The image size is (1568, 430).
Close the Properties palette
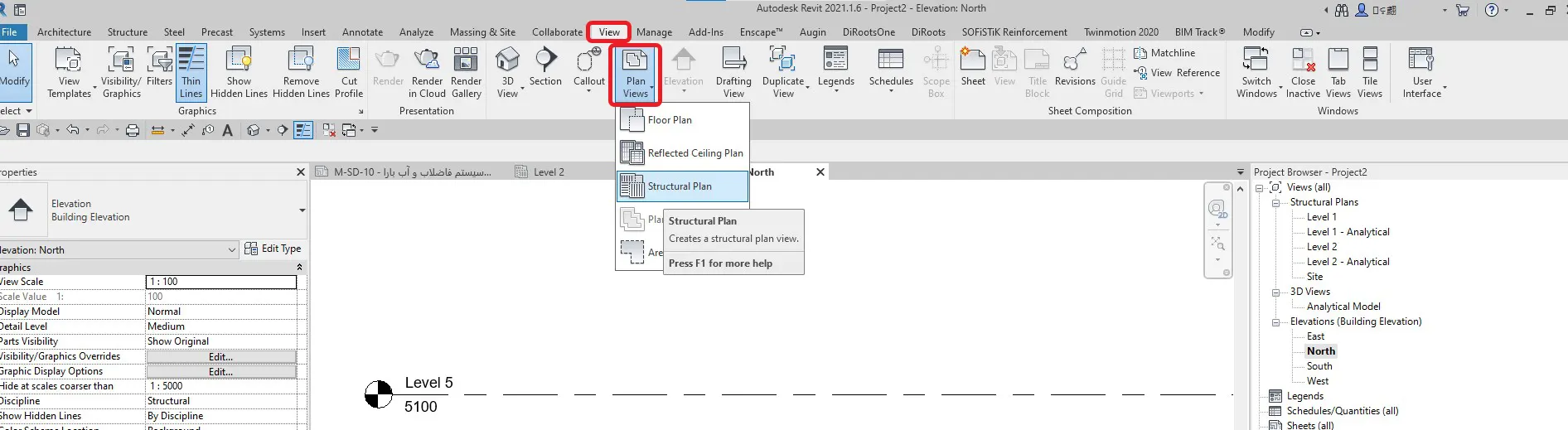pyautogui.click(x=301, y=172)
